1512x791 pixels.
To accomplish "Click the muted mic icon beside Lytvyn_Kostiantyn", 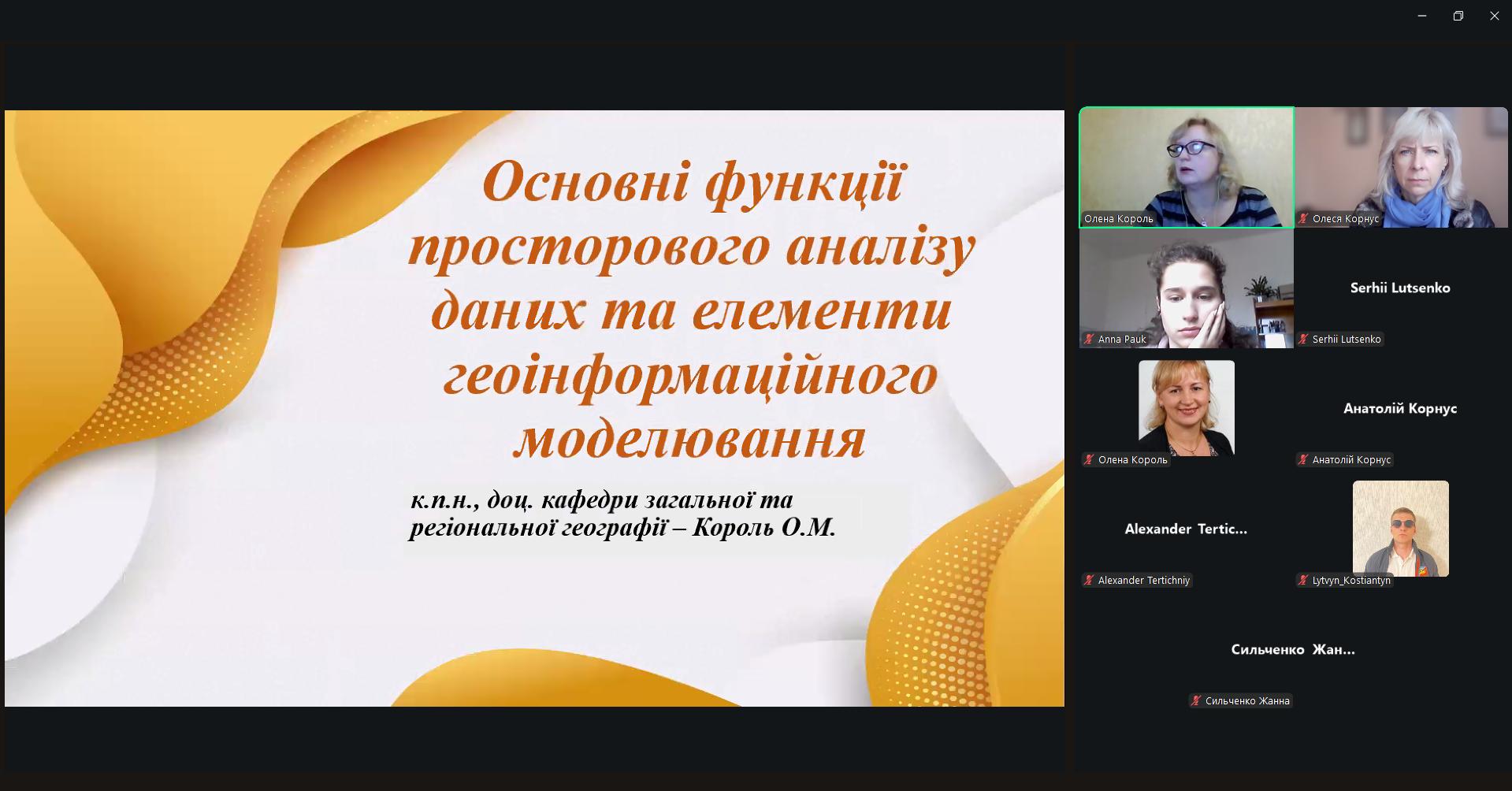I will pos(1304,581).
